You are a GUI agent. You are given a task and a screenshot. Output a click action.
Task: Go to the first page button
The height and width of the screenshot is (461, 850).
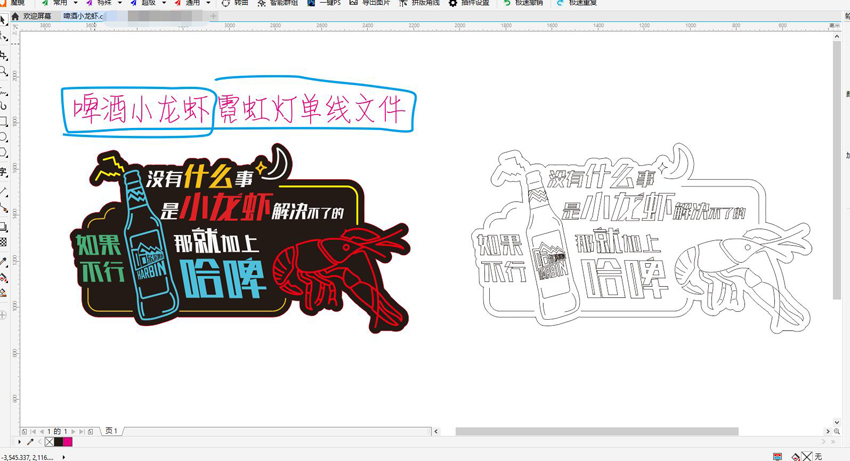pyautogui.click(x=33, y=432)
